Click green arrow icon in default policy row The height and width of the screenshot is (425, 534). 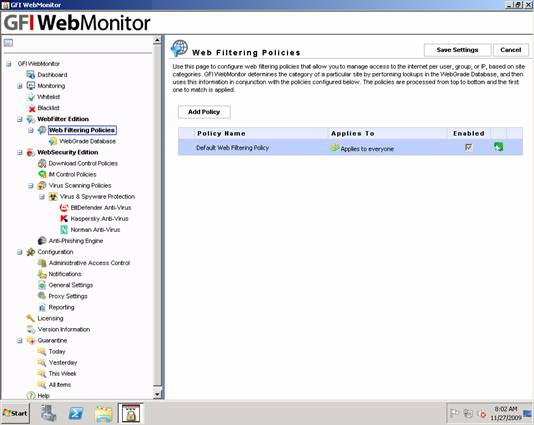click(499, 147)
